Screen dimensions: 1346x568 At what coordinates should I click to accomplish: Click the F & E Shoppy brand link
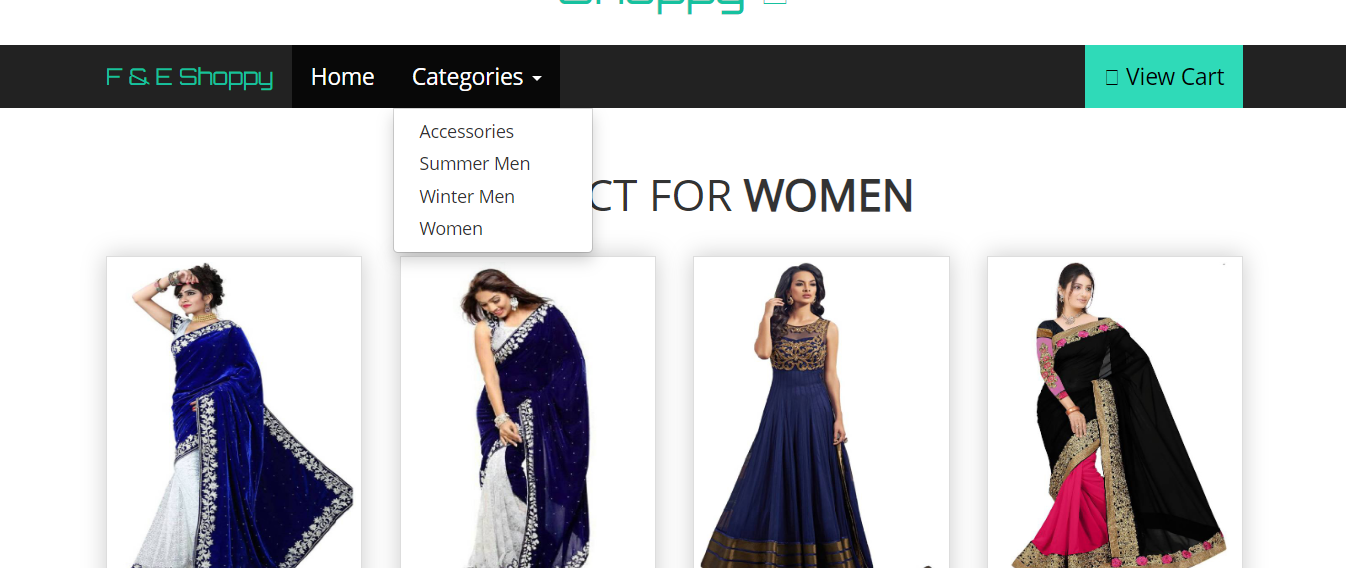[189, 77]
